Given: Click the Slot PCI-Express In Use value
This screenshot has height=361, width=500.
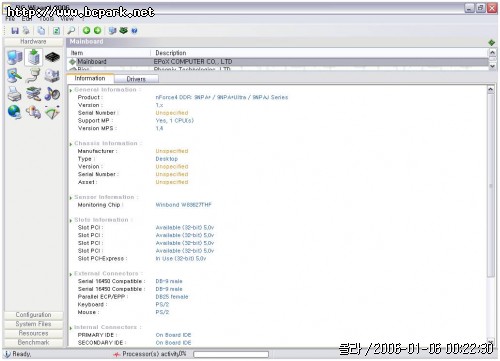Looking at the screenshot, I should point(181,258).
